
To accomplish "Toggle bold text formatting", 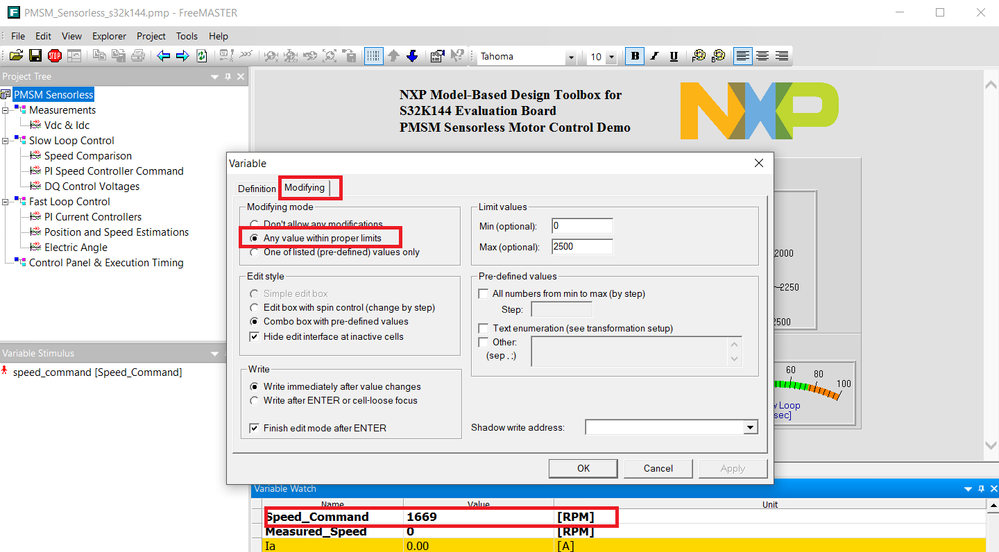I will 635,56.
